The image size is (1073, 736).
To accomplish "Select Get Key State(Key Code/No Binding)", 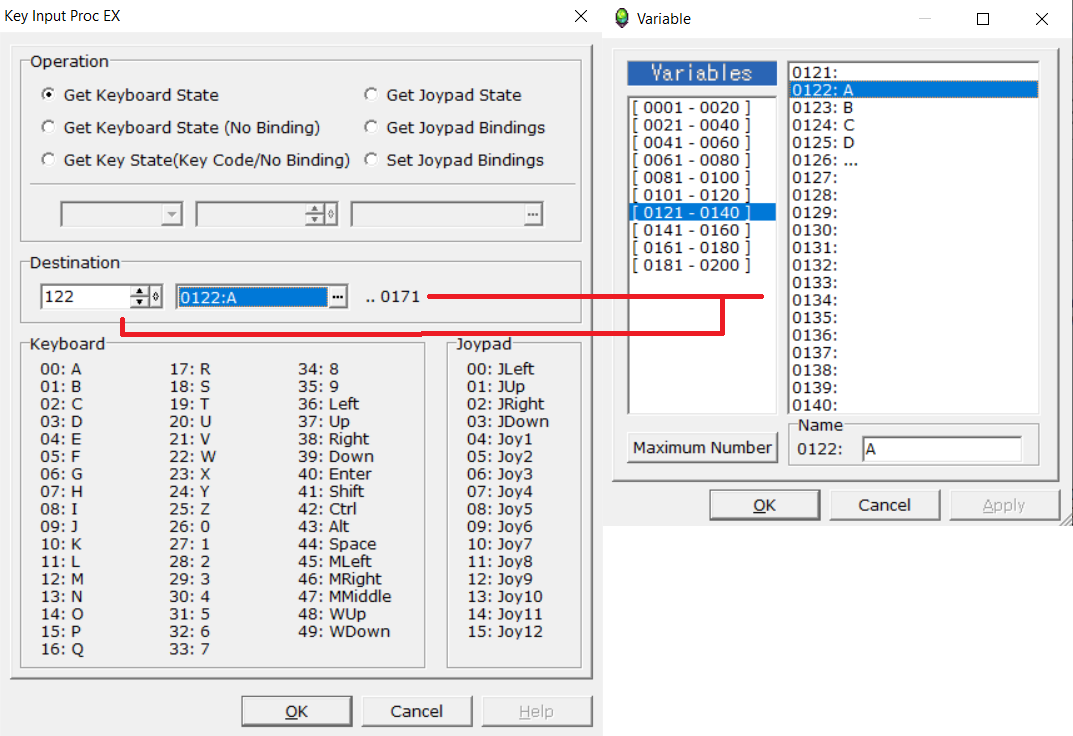I will click(196, 160).
